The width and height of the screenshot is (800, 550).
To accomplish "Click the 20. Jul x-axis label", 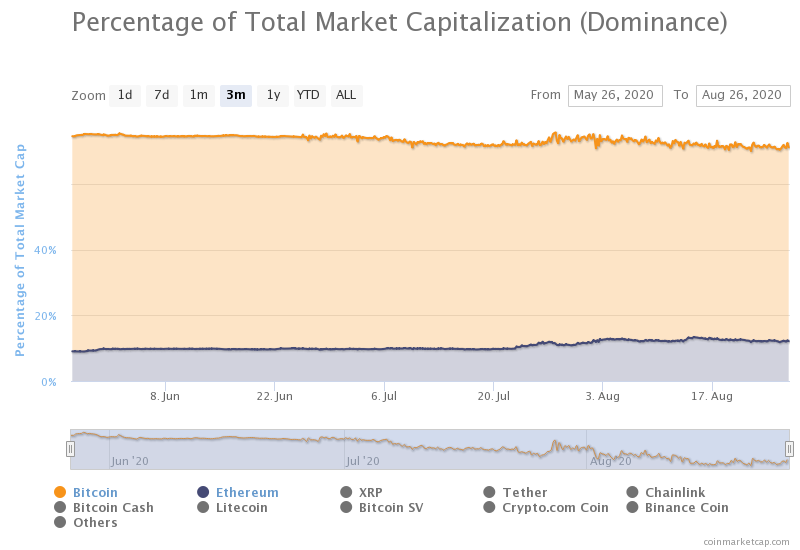I will 493,396.
